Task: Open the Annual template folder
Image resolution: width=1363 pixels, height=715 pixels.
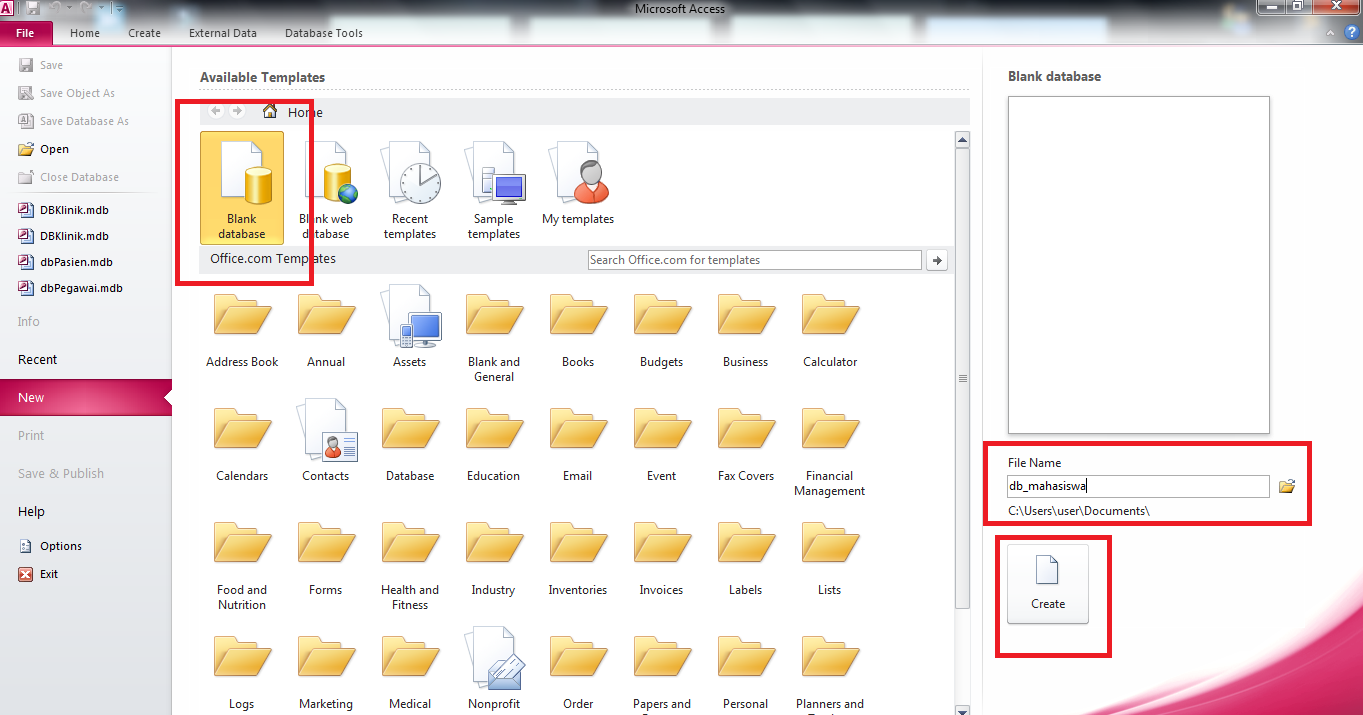Action: coord(326,329)
